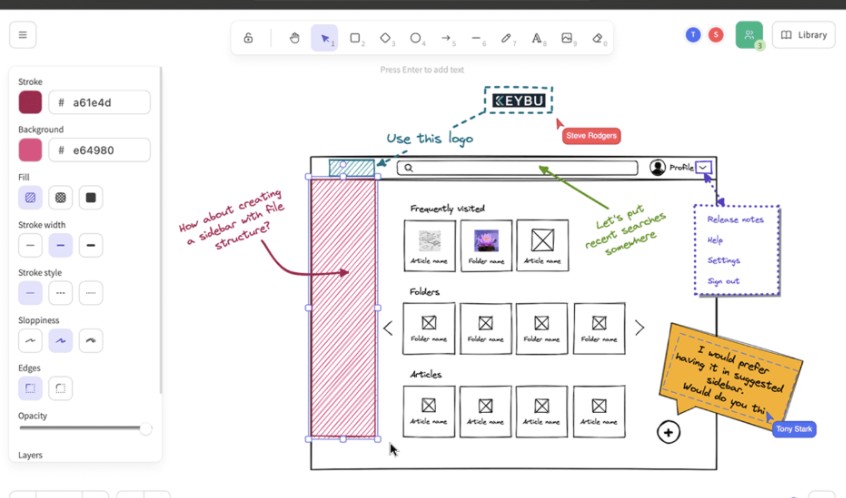Click the Insert image tool
Screen dimensions: 846x498
pyautogui.click(x=568, y=38)
